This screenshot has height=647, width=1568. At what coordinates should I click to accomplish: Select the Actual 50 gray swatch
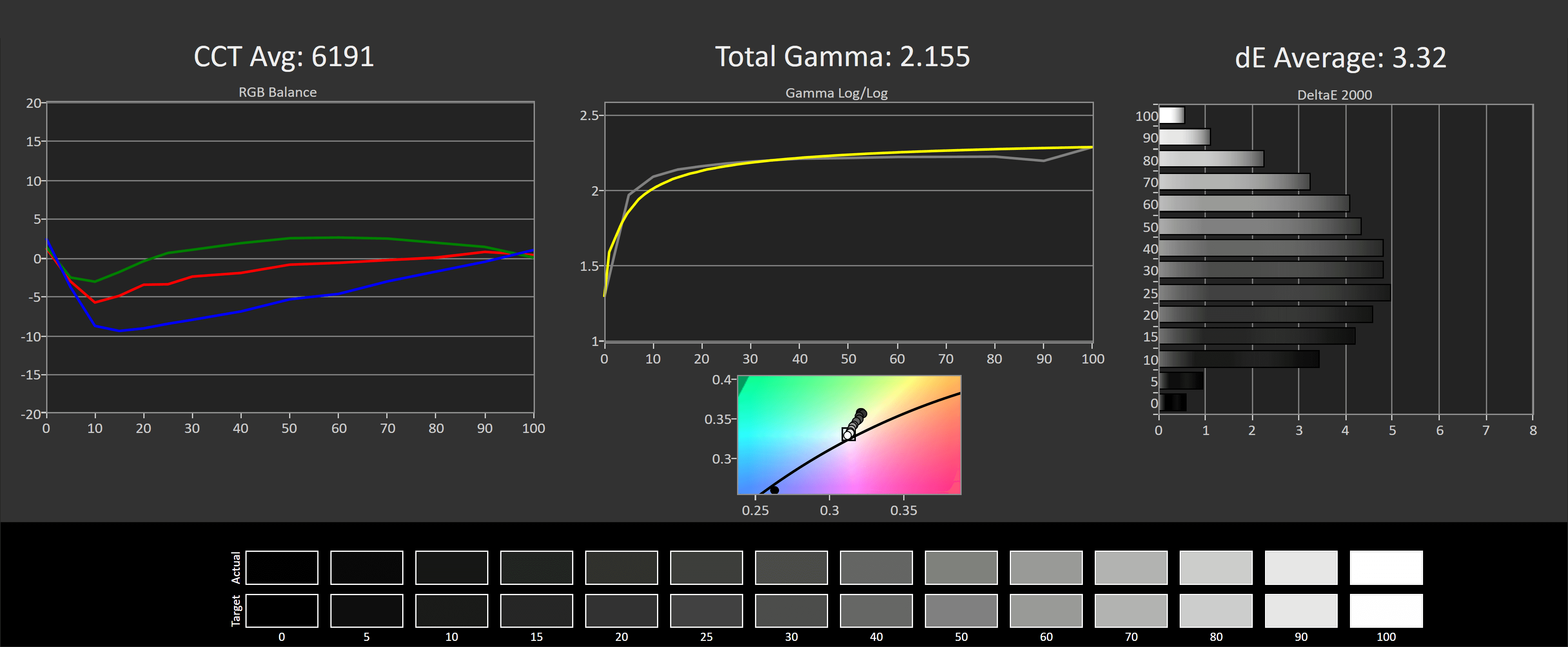pos(961,567)
